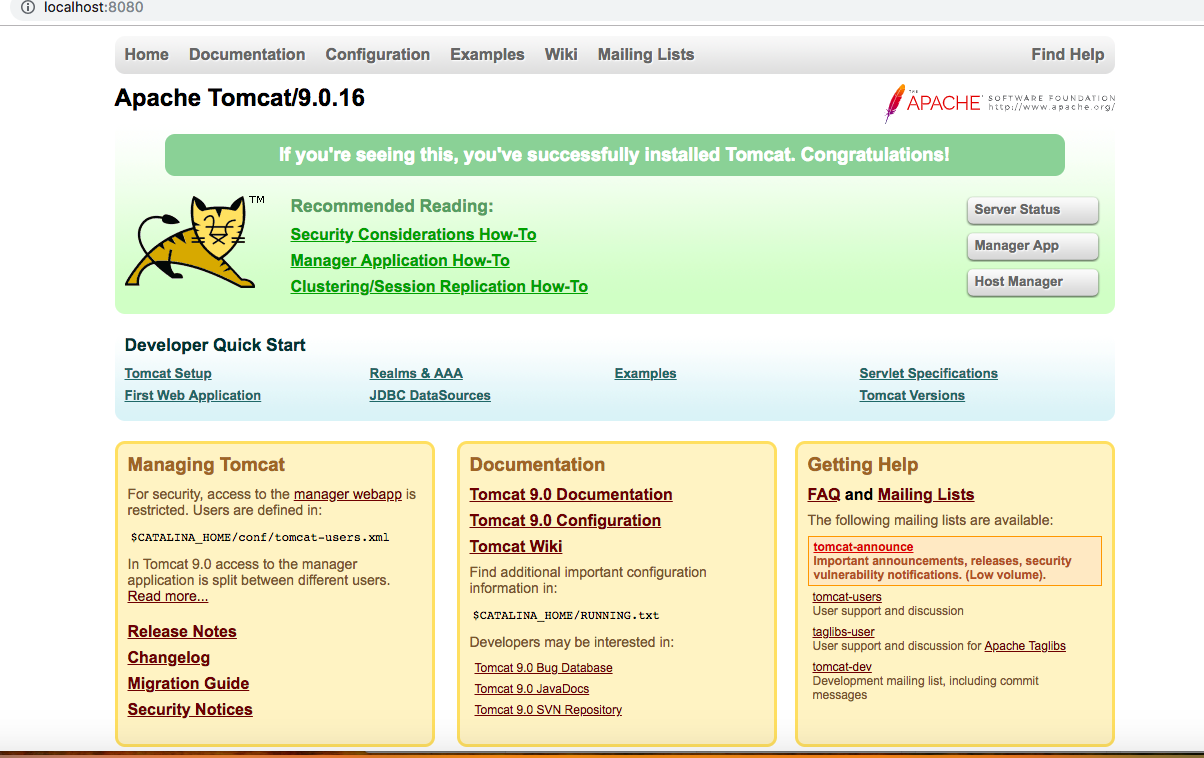
Task: Click the successfully installed Tomcat congratulations banner
Action: (x=615, y=155)
